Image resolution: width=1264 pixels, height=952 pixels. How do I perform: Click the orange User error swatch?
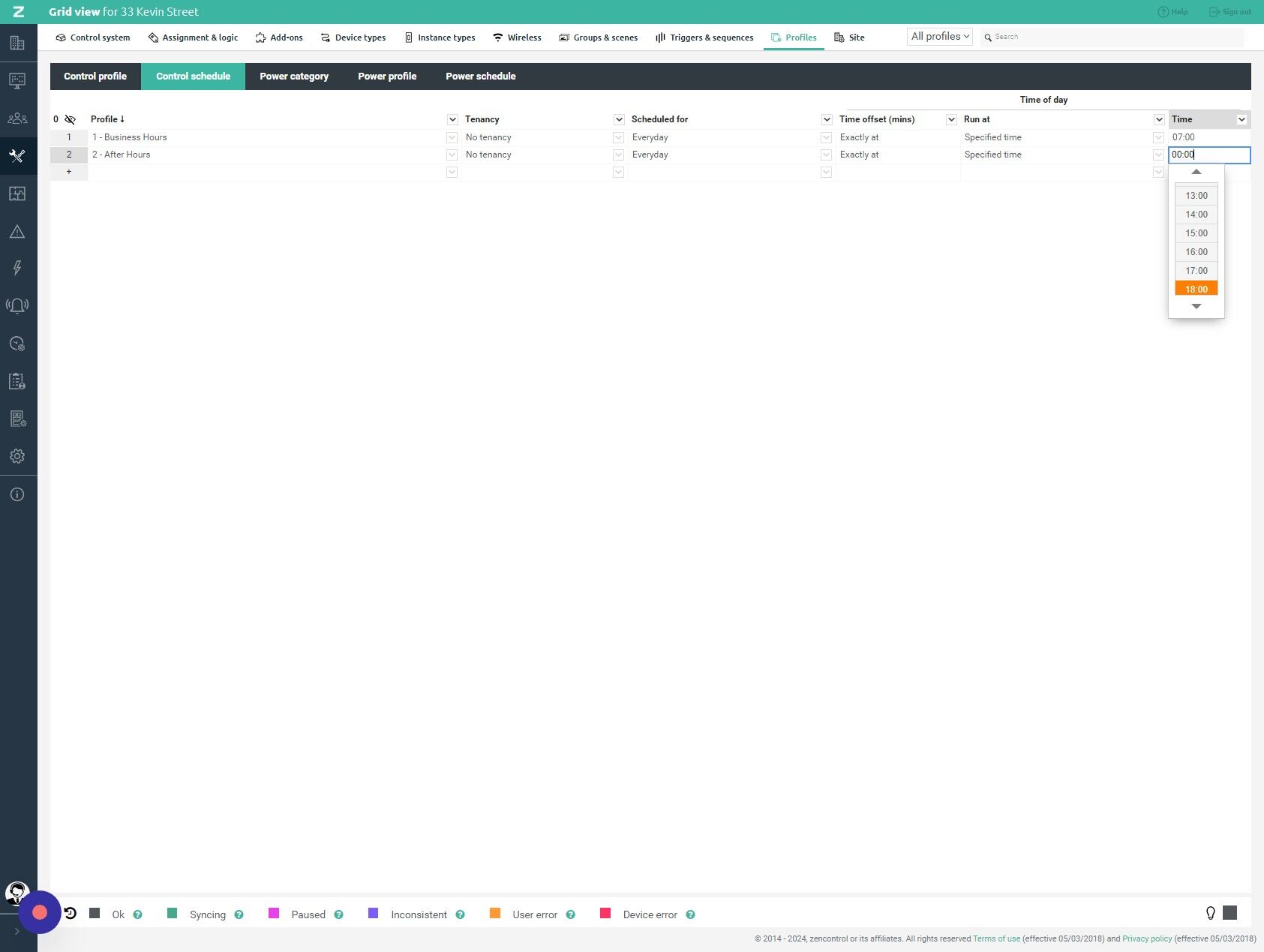click(495, 913)
